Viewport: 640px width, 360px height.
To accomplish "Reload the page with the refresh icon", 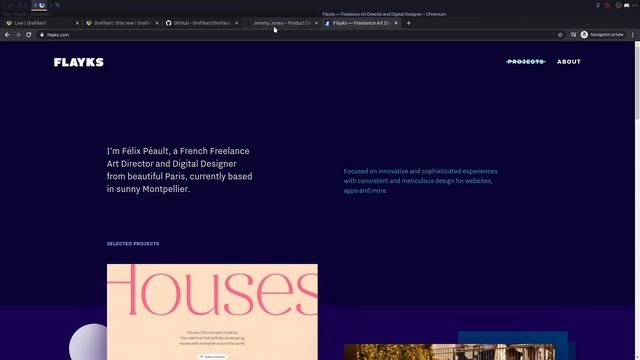I will point(29,35).
